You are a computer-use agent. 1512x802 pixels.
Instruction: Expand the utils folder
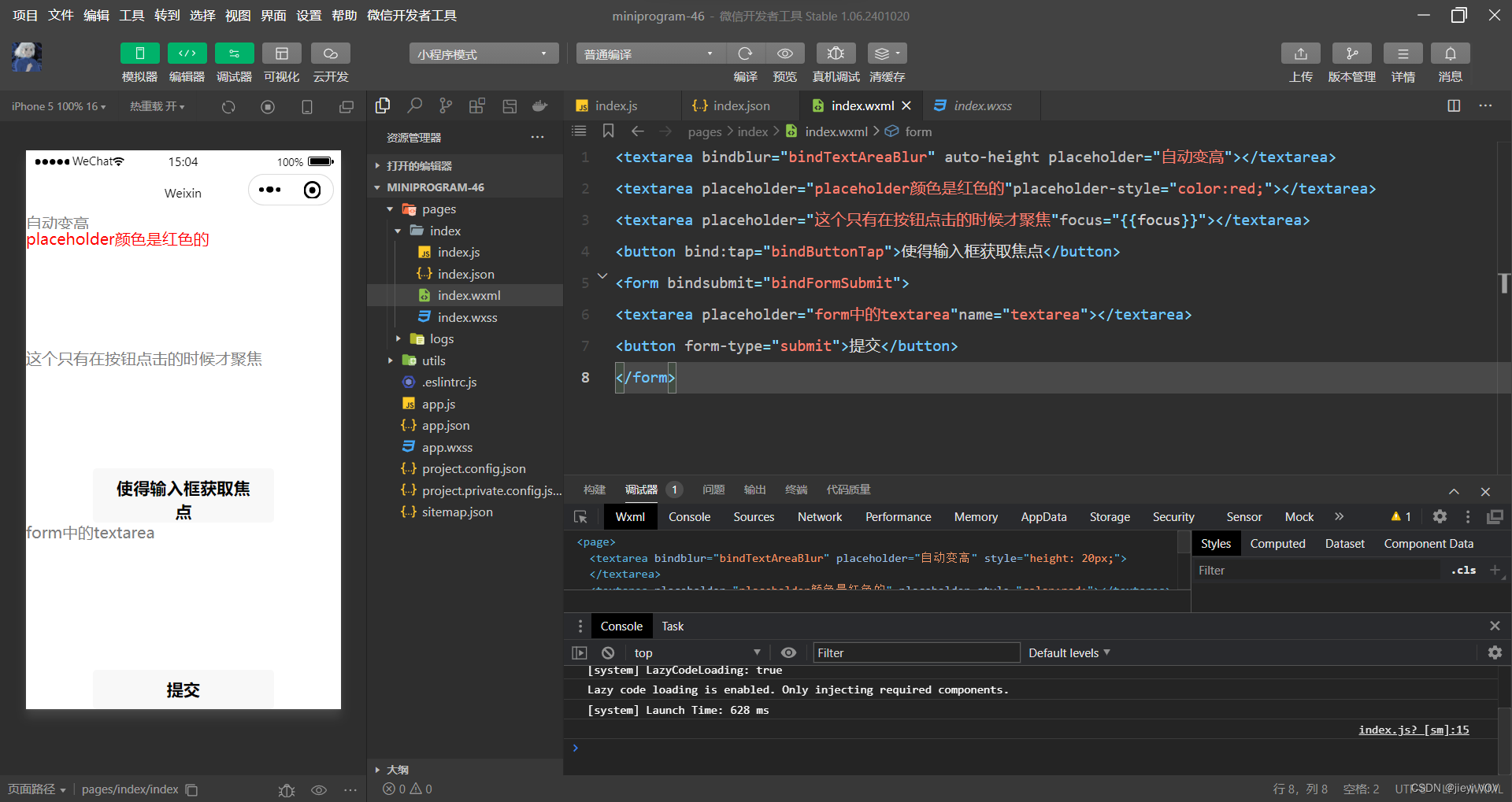[x=390, y=360]
